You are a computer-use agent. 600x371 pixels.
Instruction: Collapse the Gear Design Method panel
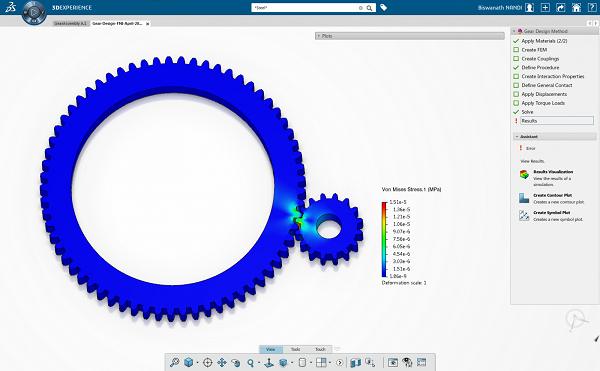pyautogui.click(x=514, y=31)
